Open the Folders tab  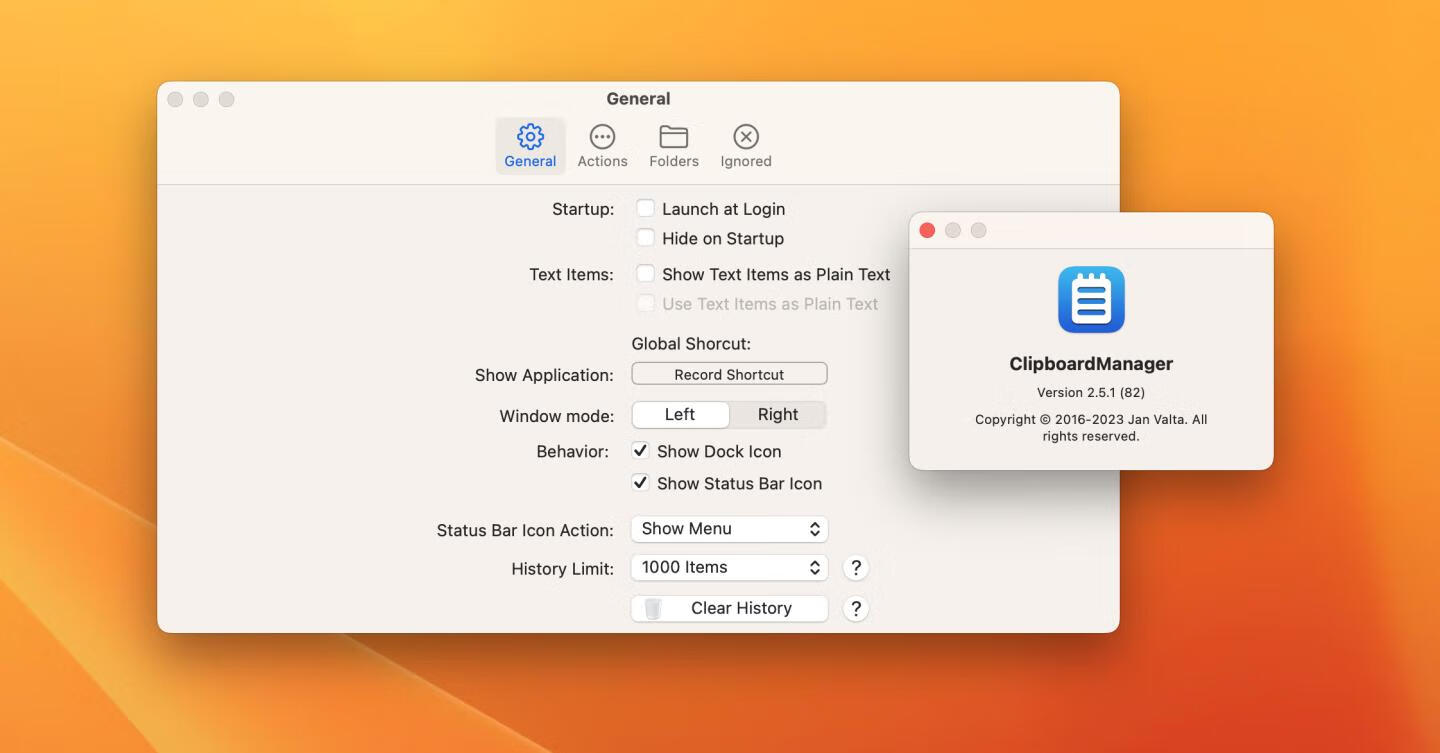point(674,146)
